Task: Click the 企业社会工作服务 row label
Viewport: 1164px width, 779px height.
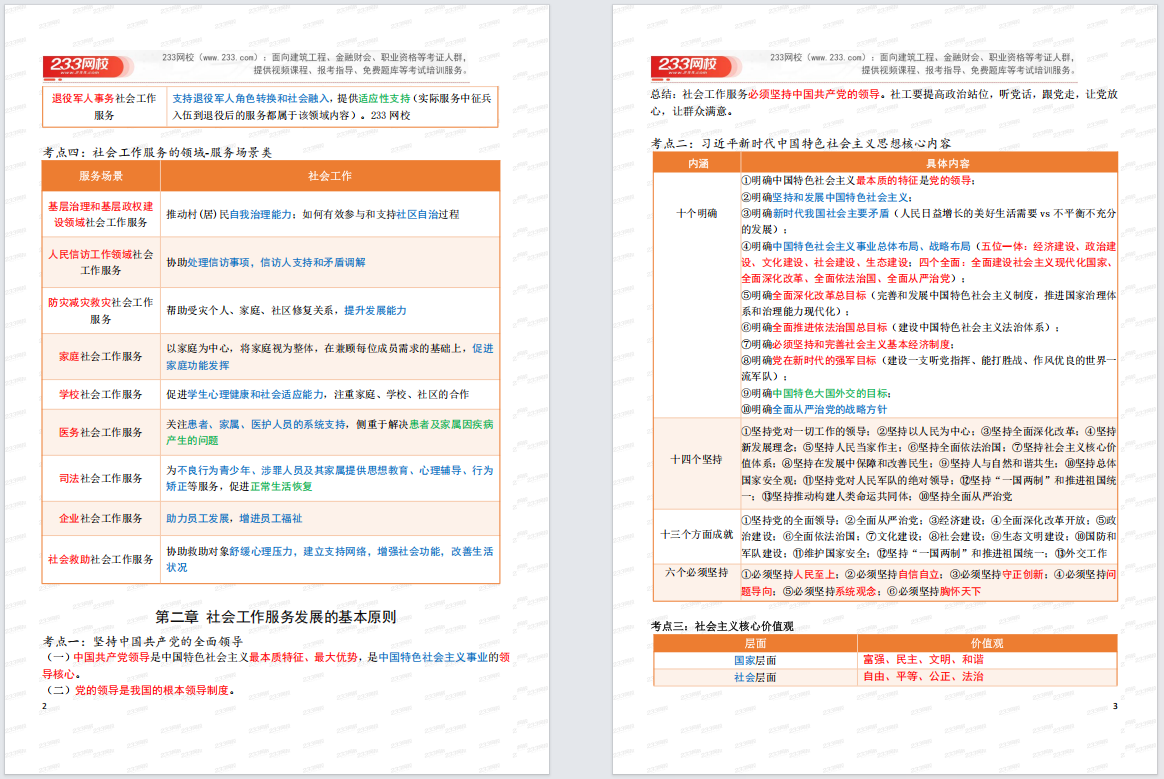Action: 101,519
